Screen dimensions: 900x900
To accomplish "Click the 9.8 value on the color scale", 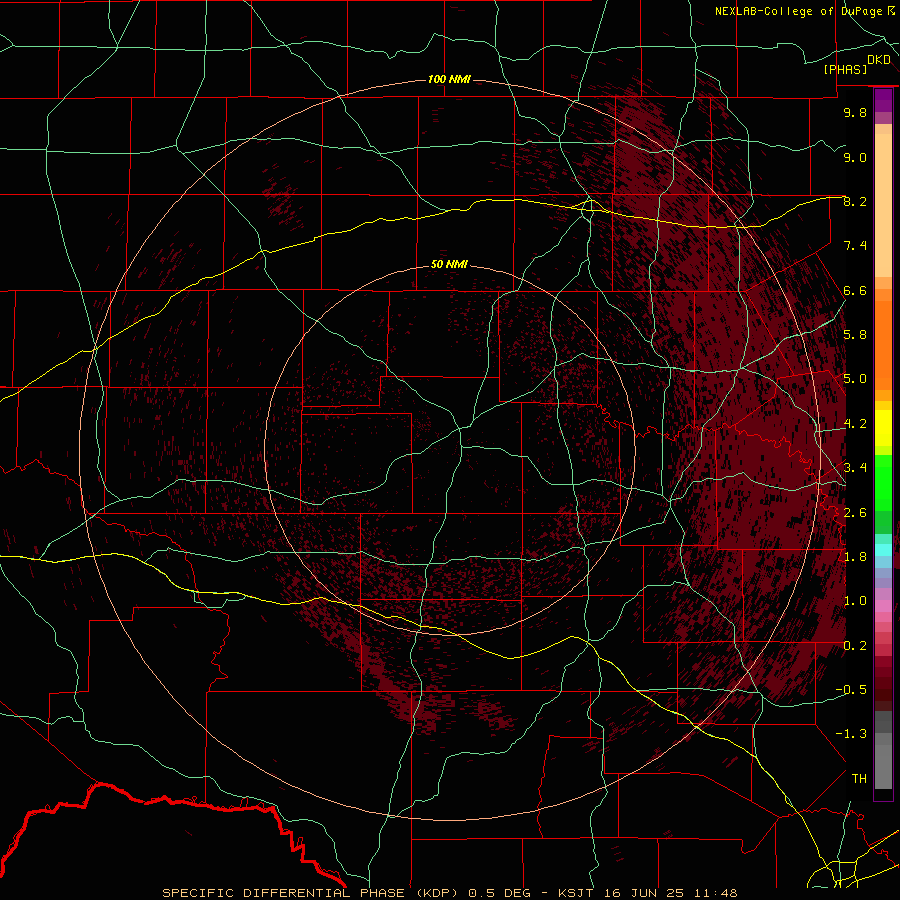I will tap(855, 112).
